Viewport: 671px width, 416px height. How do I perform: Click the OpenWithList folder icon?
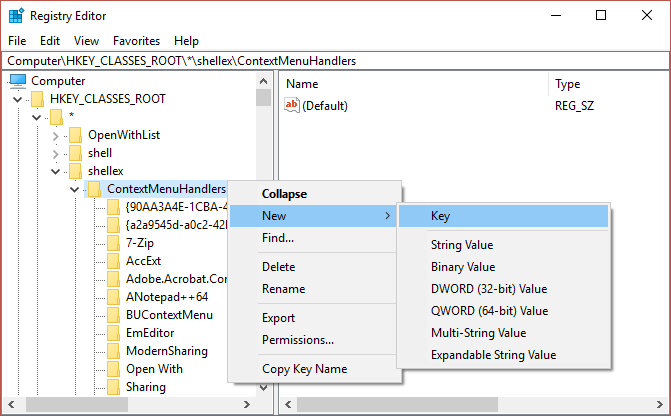tap(75, 135)
